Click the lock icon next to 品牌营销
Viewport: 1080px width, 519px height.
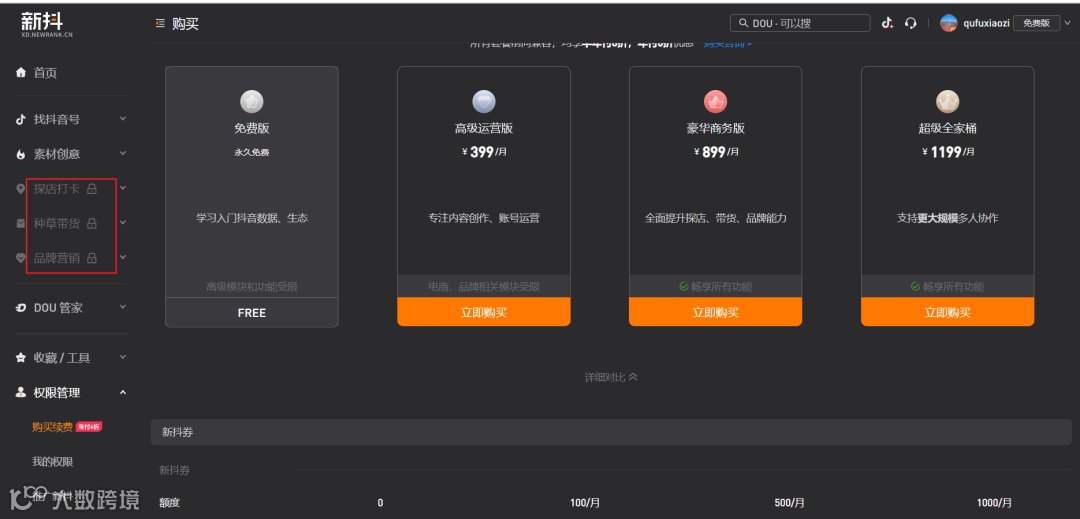click(x=91, y=258)
